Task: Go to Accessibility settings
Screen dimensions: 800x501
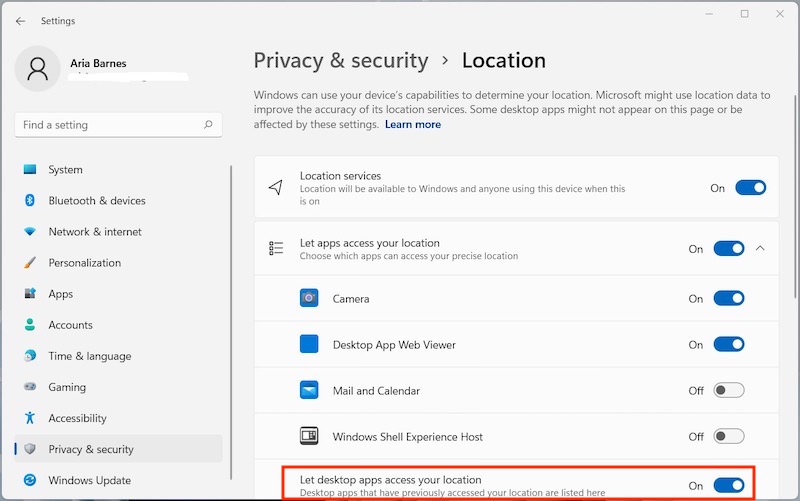Action: pos(118,418)
